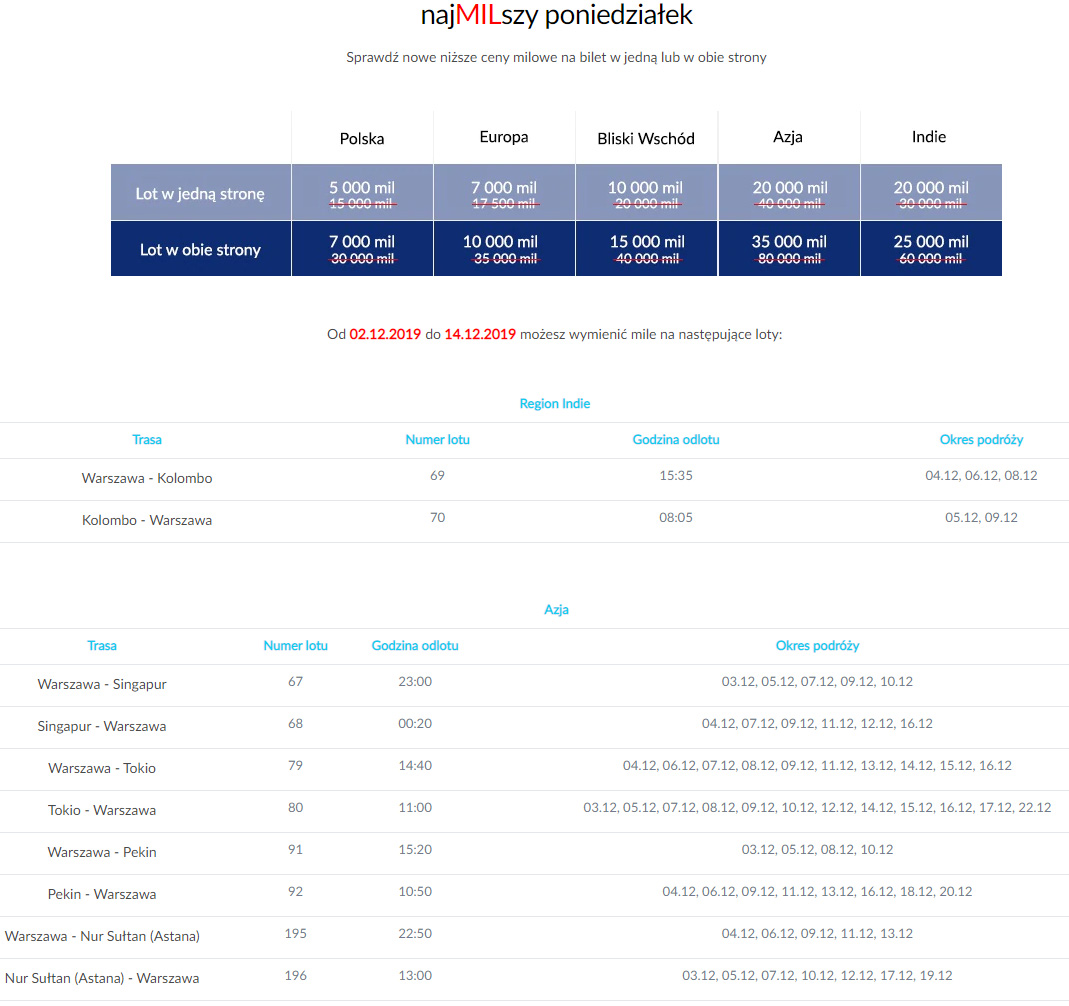Click the red end date "14.12.2019"
This screenshot has height=1006, width=1069.
coord(480,334)
